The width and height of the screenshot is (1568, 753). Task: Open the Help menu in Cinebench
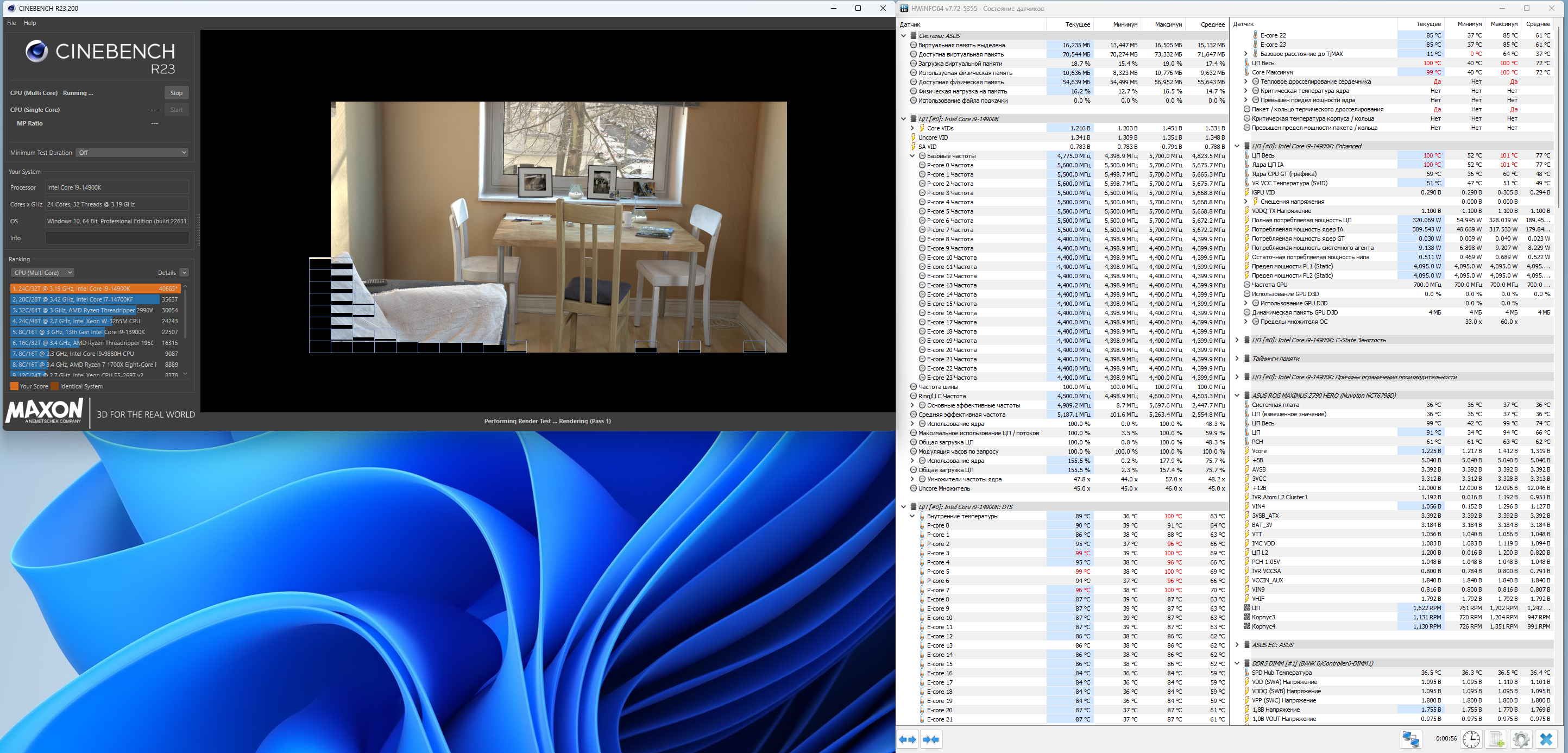tap(30, 23)
